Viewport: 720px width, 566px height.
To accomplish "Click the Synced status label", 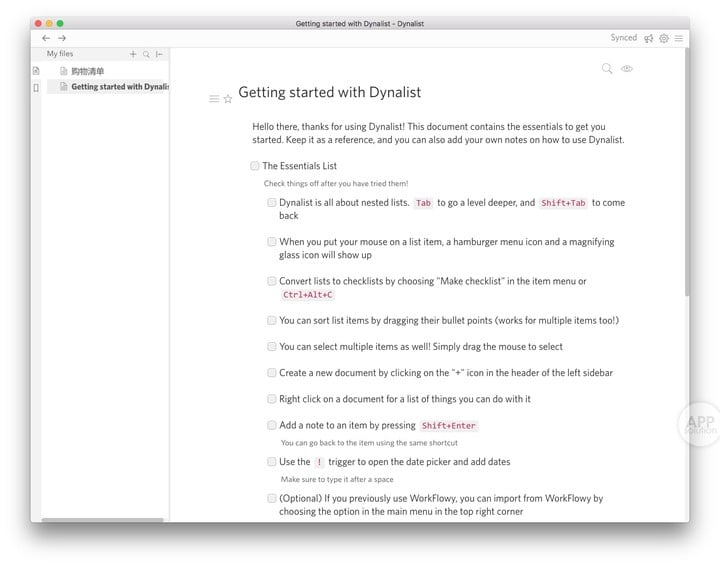I will click(x=624, y=38).
